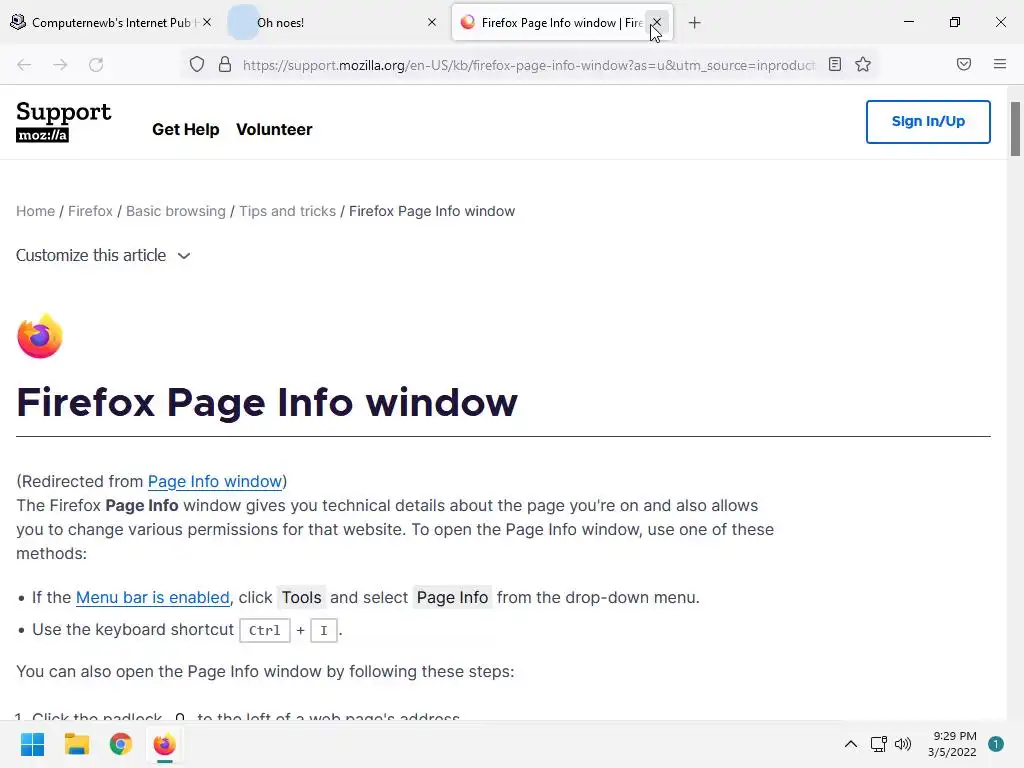Open the network status tray icon
This screenshot has width=1024, height=768.
[x=878, y=744]
